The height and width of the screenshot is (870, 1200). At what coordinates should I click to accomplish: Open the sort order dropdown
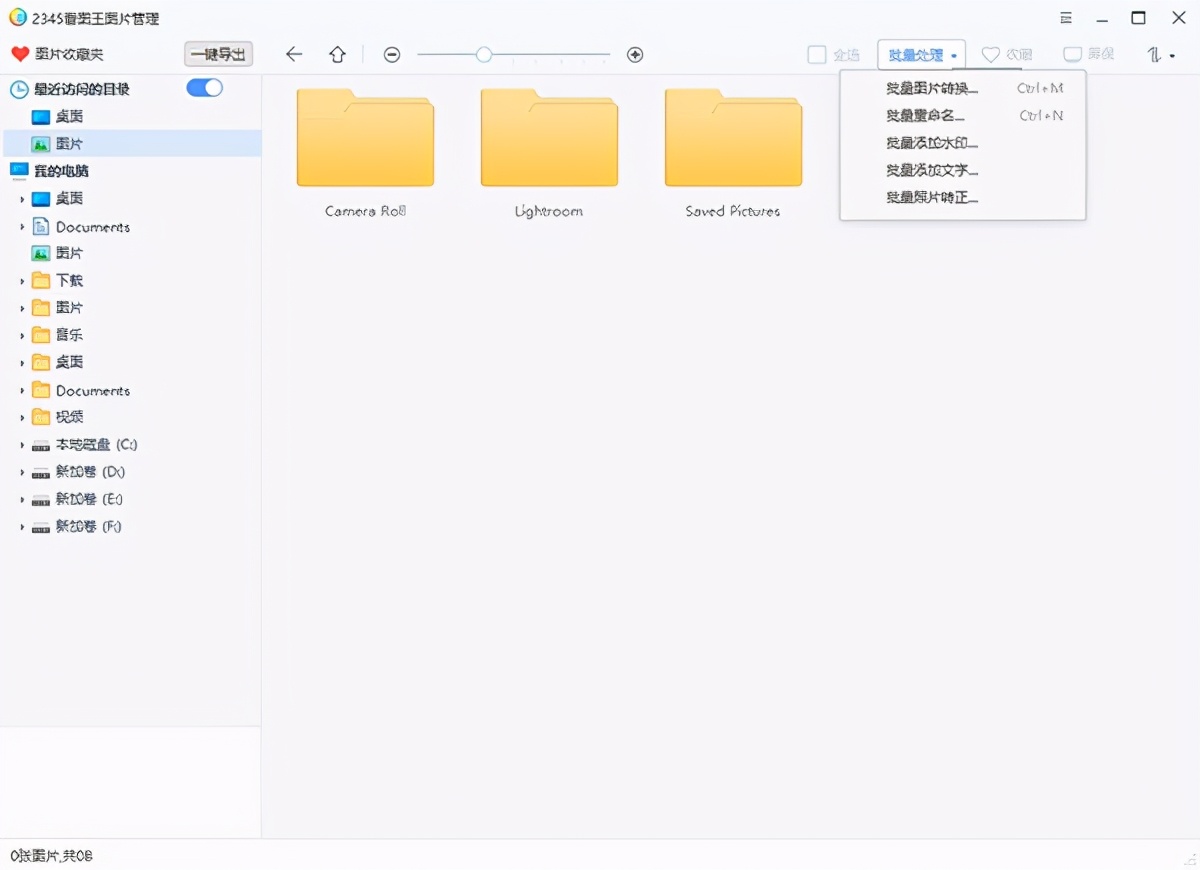(x=1160, y=55)
